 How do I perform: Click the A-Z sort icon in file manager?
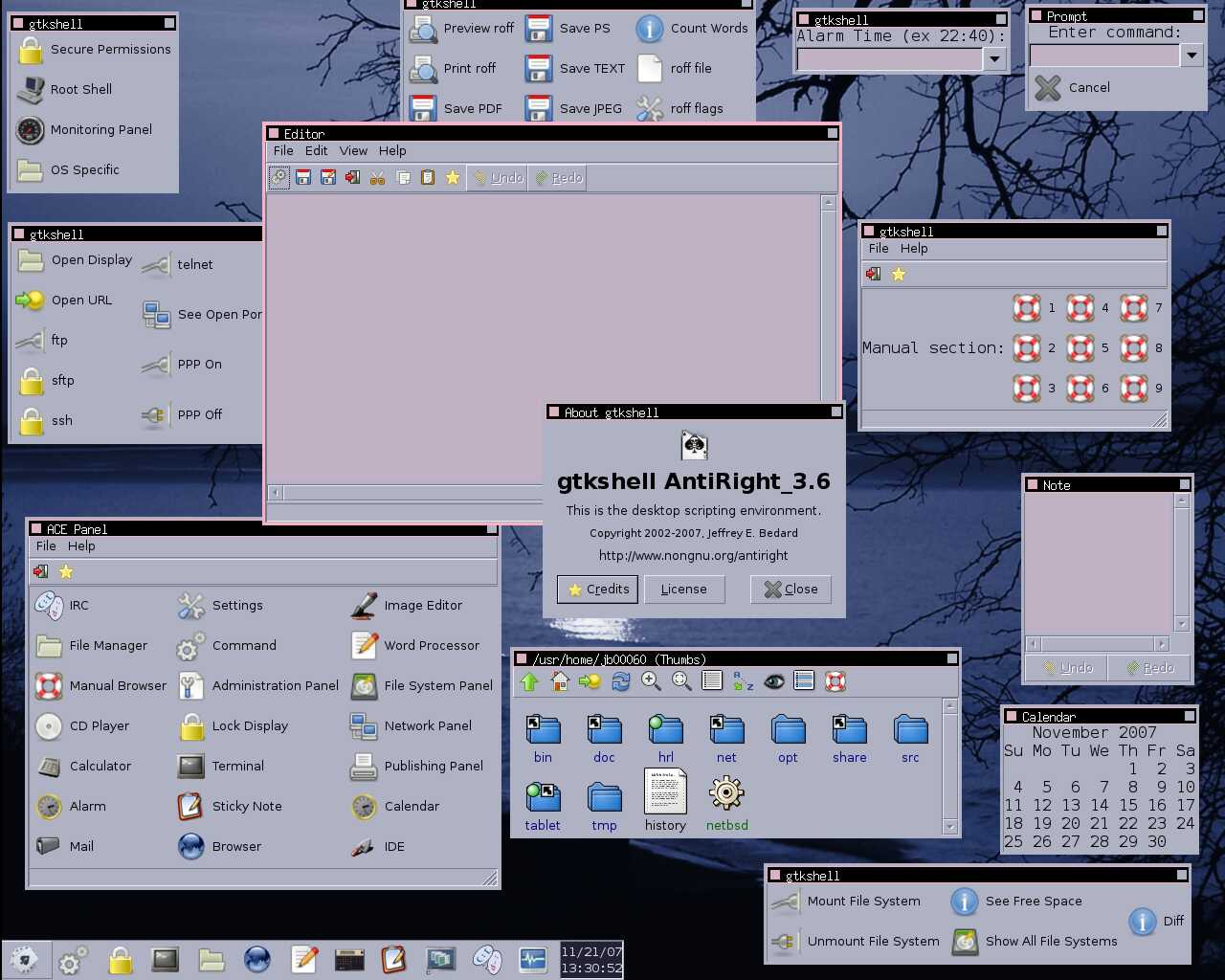[743, 681]
